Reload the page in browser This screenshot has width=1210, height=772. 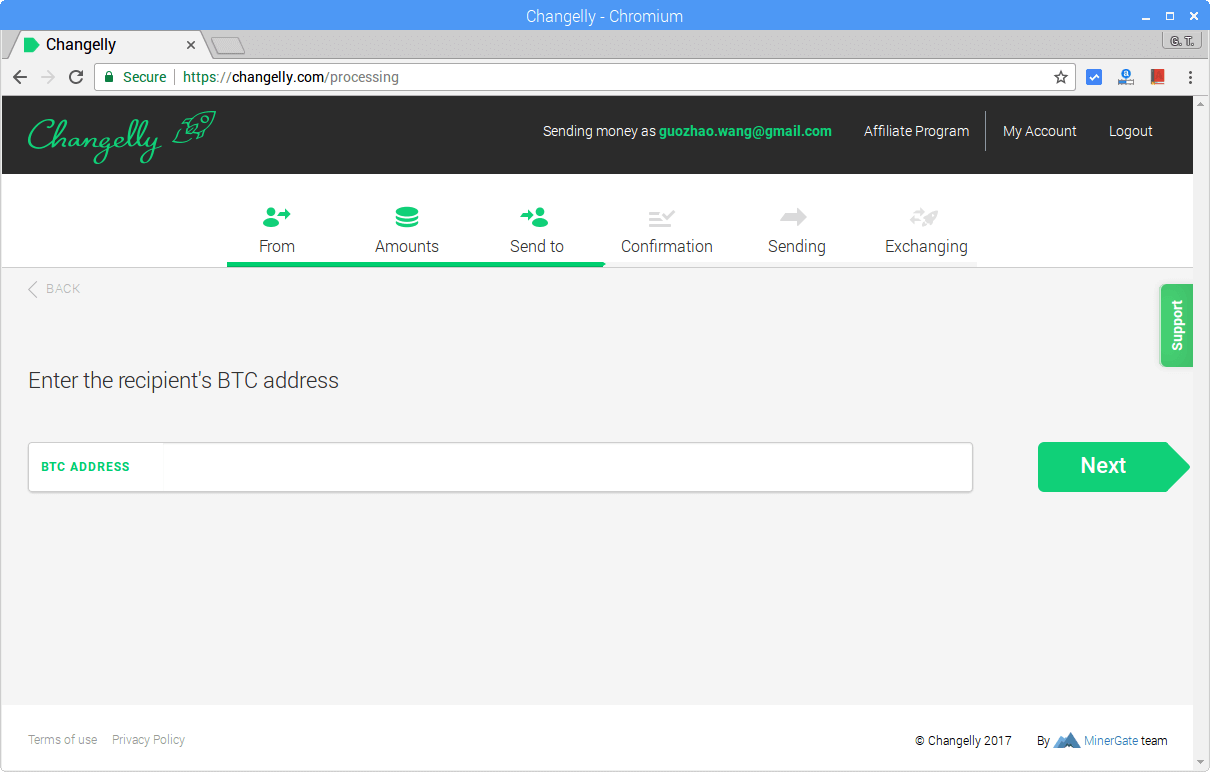76,77
